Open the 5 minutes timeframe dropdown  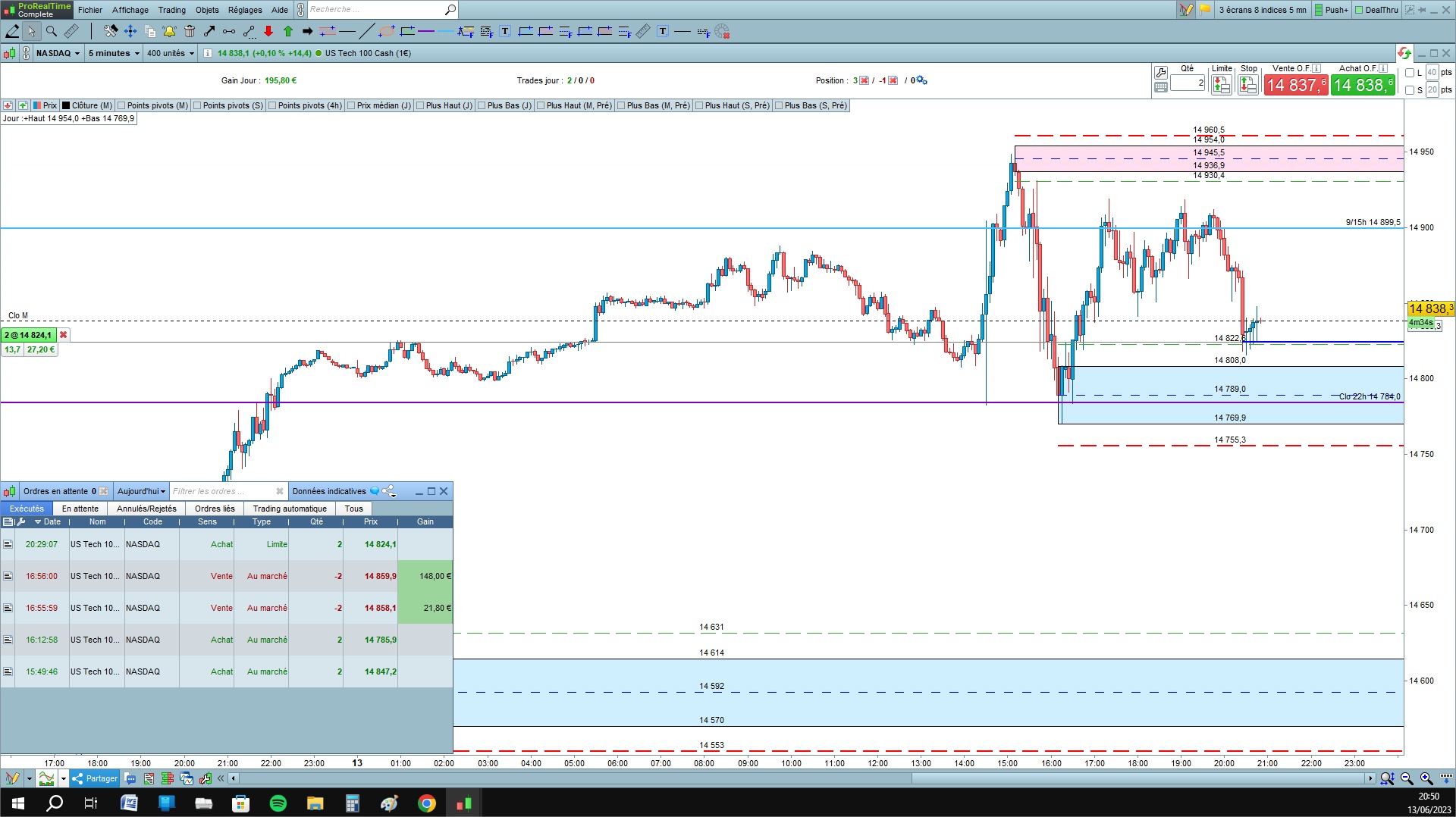pyautogui.click(x=114, y=53)
